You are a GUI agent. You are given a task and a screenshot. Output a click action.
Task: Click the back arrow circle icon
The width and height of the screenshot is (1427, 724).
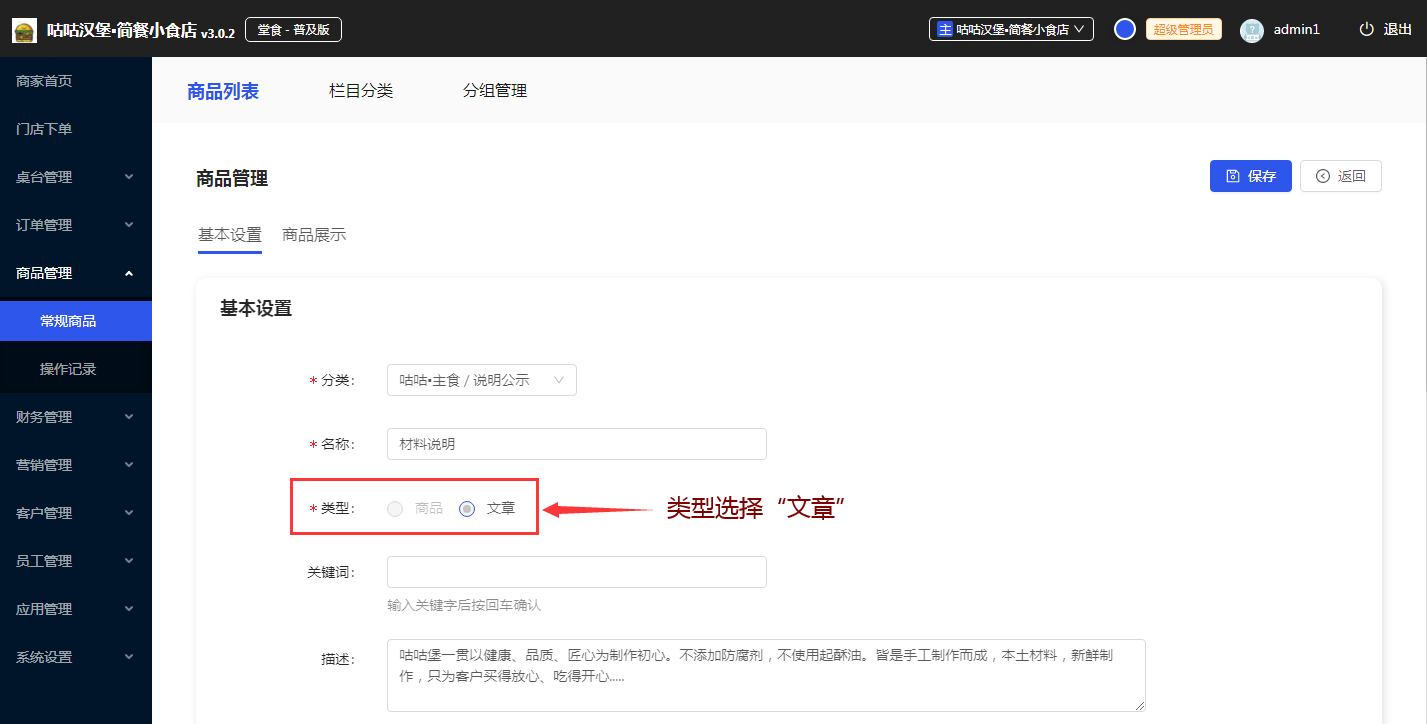coord(1323,176)
